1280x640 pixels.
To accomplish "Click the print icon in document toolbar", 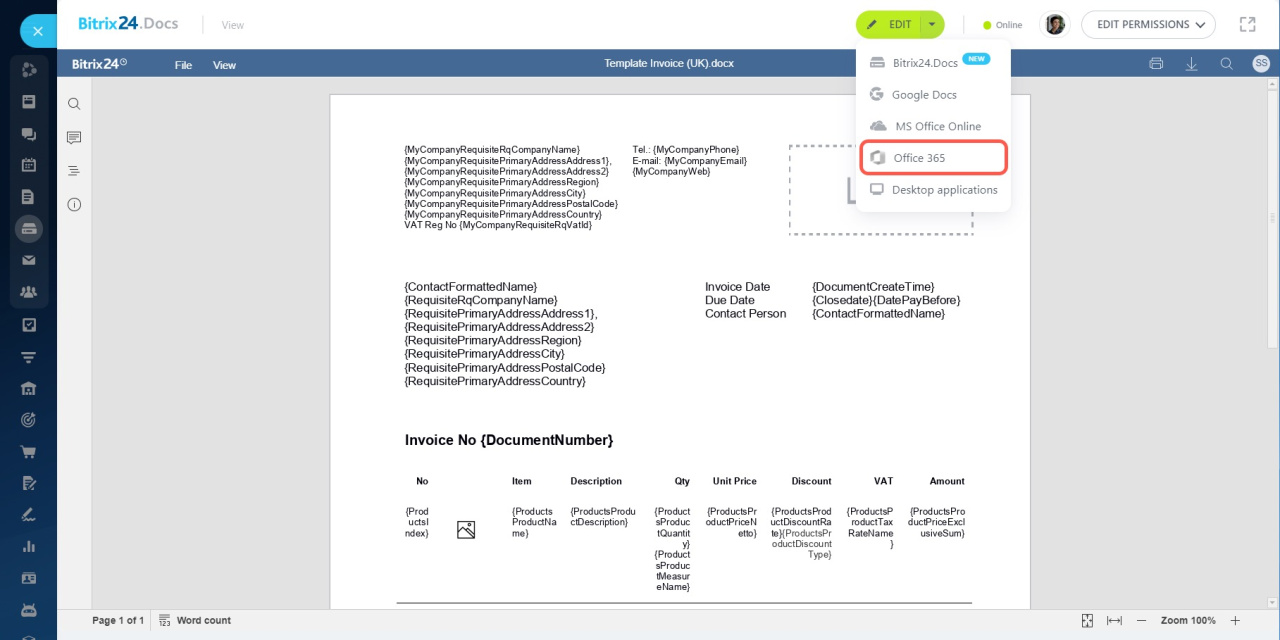I will coord(1156,64).
